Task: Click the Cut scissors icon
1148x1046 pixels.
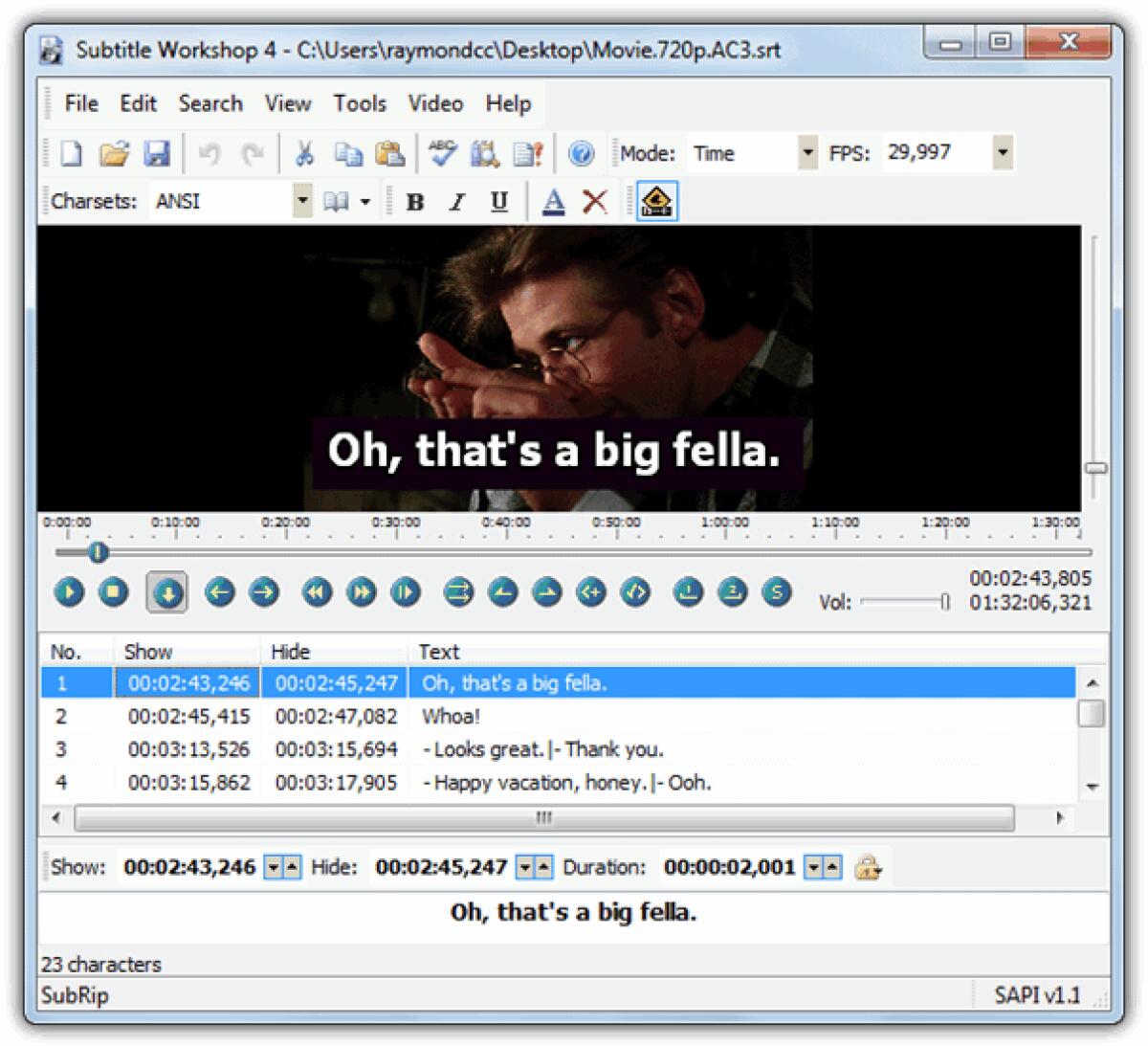Action: coord(305,153)
